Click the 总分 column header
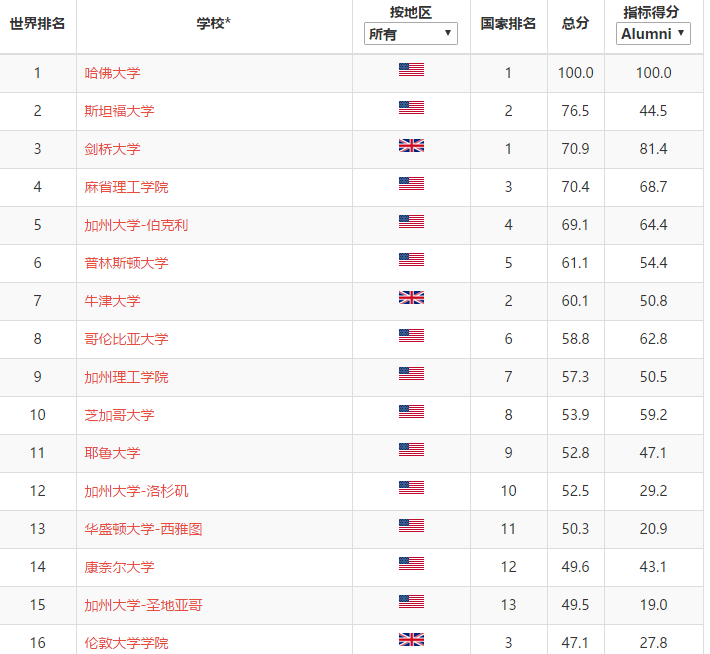 [x=576, y=24]
